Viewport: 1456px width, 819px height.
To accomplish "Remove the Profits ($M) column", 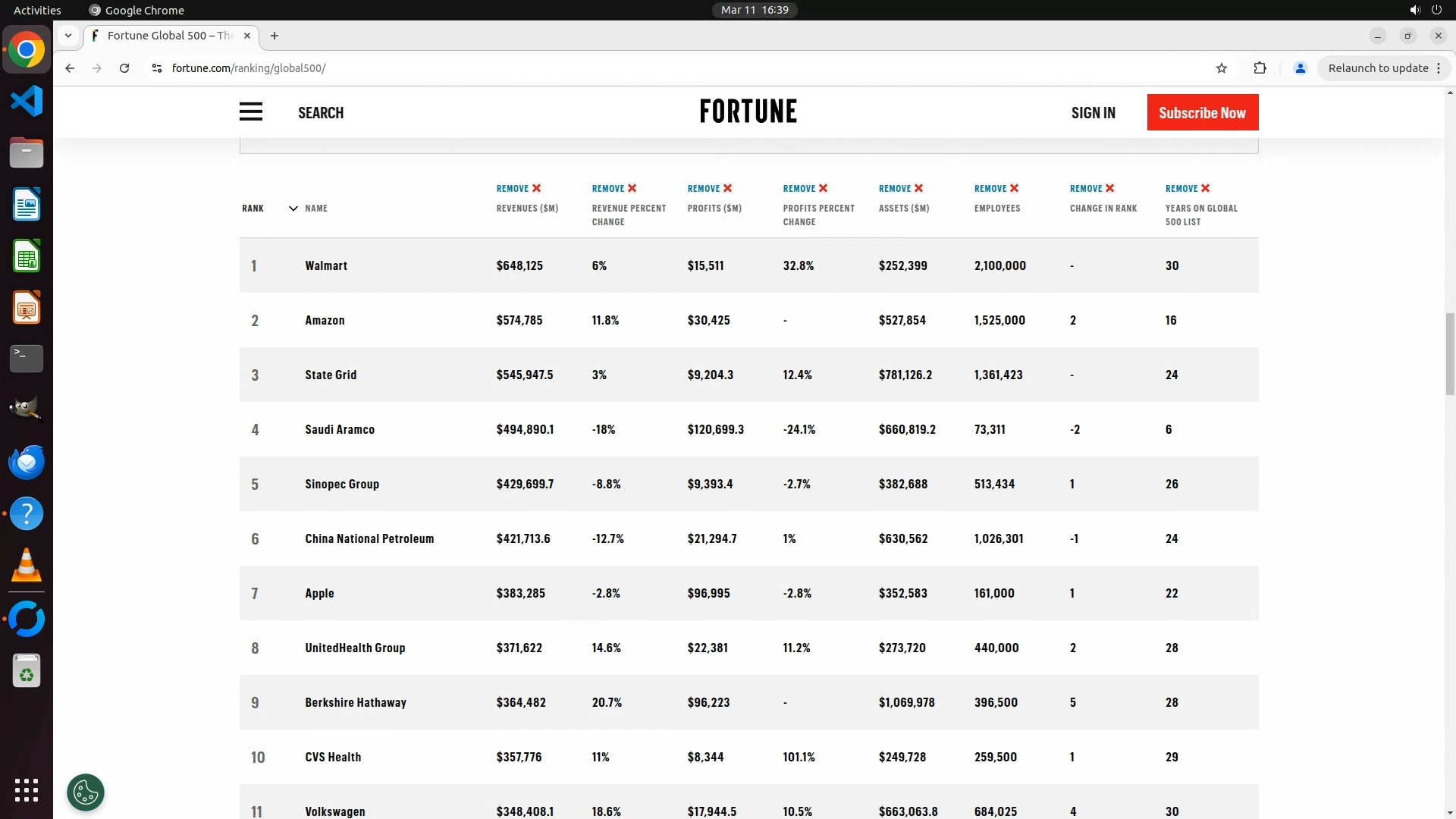I will tap(710, 188).
